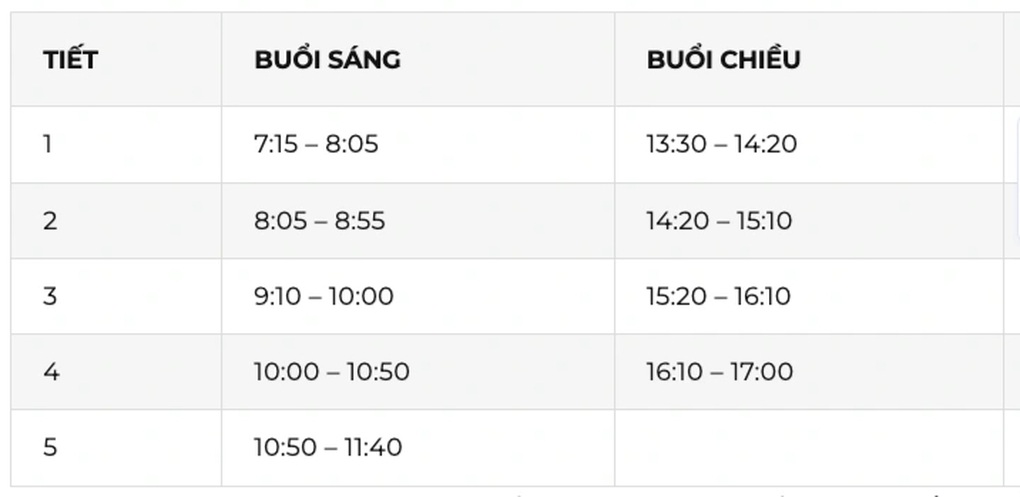This screenshot has height=497, width=1020.
Task: Choose the 15:20 – 16:10 afternoon cell
Action: (718, 296)
